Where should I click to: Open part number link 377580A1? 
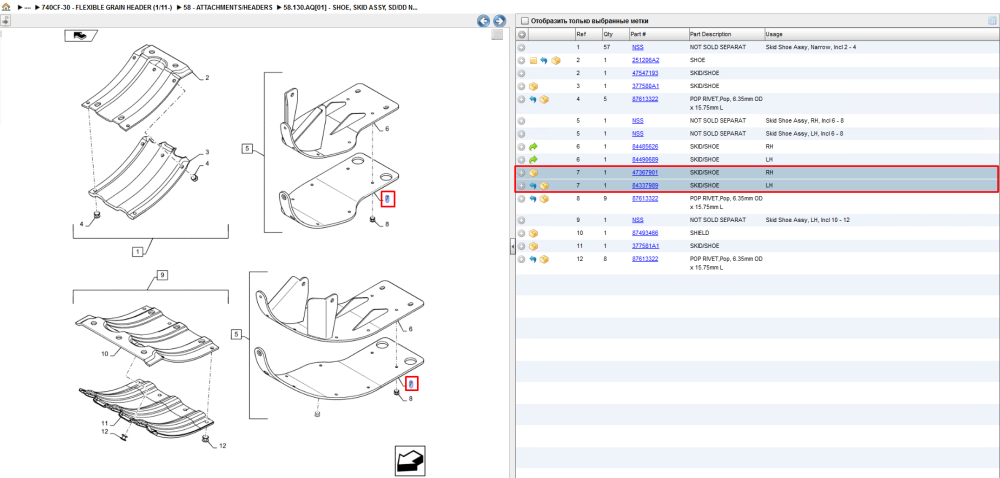[645, 86]
